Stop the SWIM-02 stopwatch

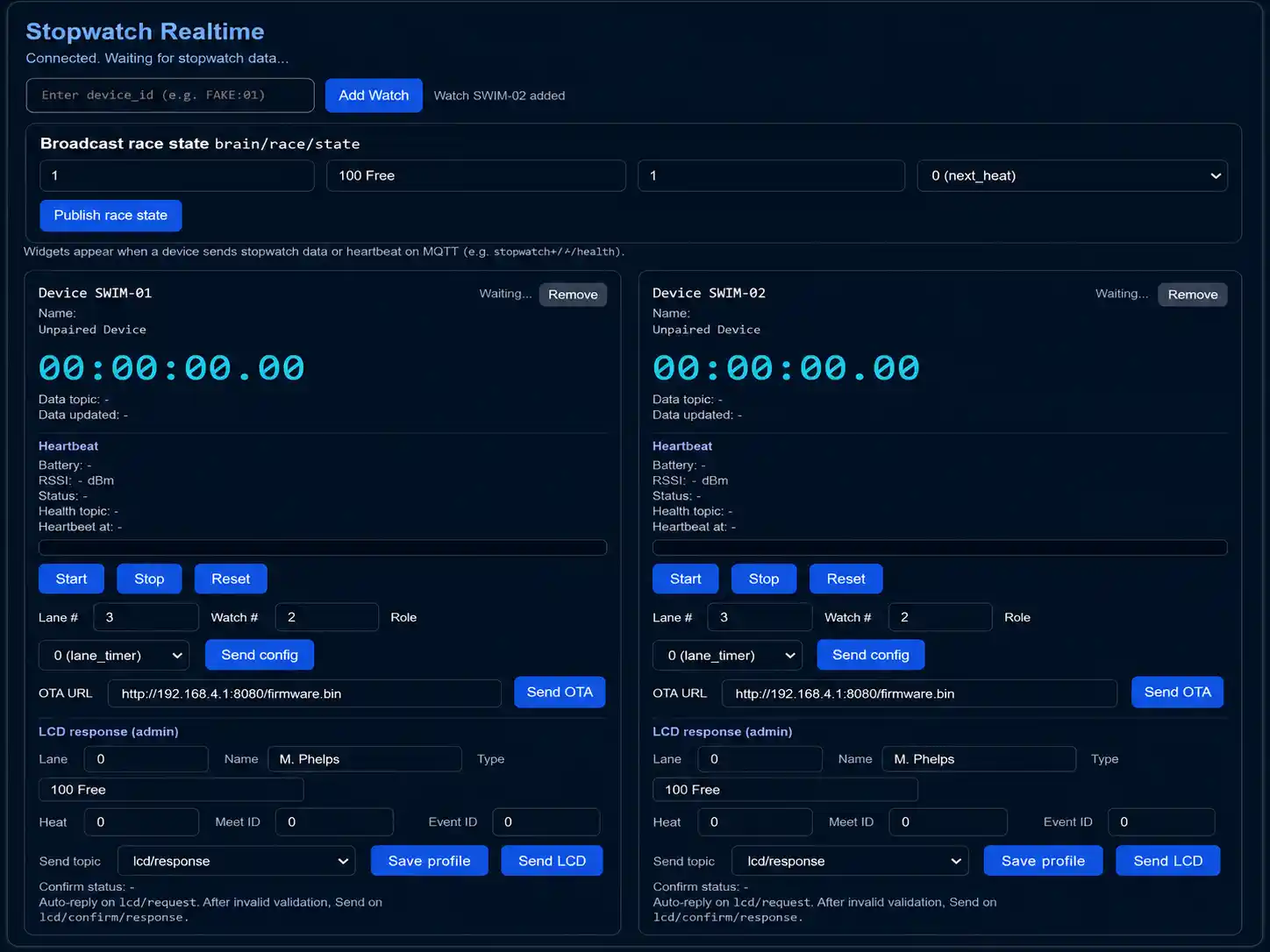pos(764,579)
